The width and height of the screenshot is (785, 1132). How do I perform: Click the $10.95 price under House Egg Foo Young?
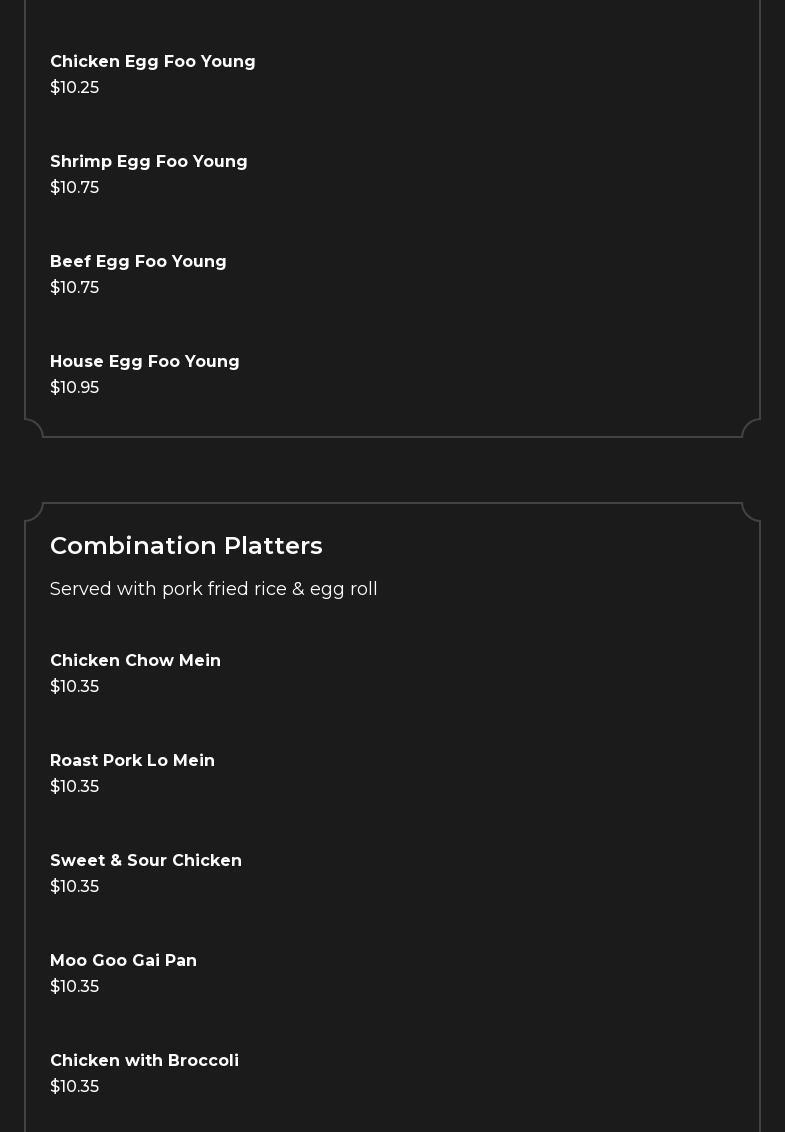75,388
